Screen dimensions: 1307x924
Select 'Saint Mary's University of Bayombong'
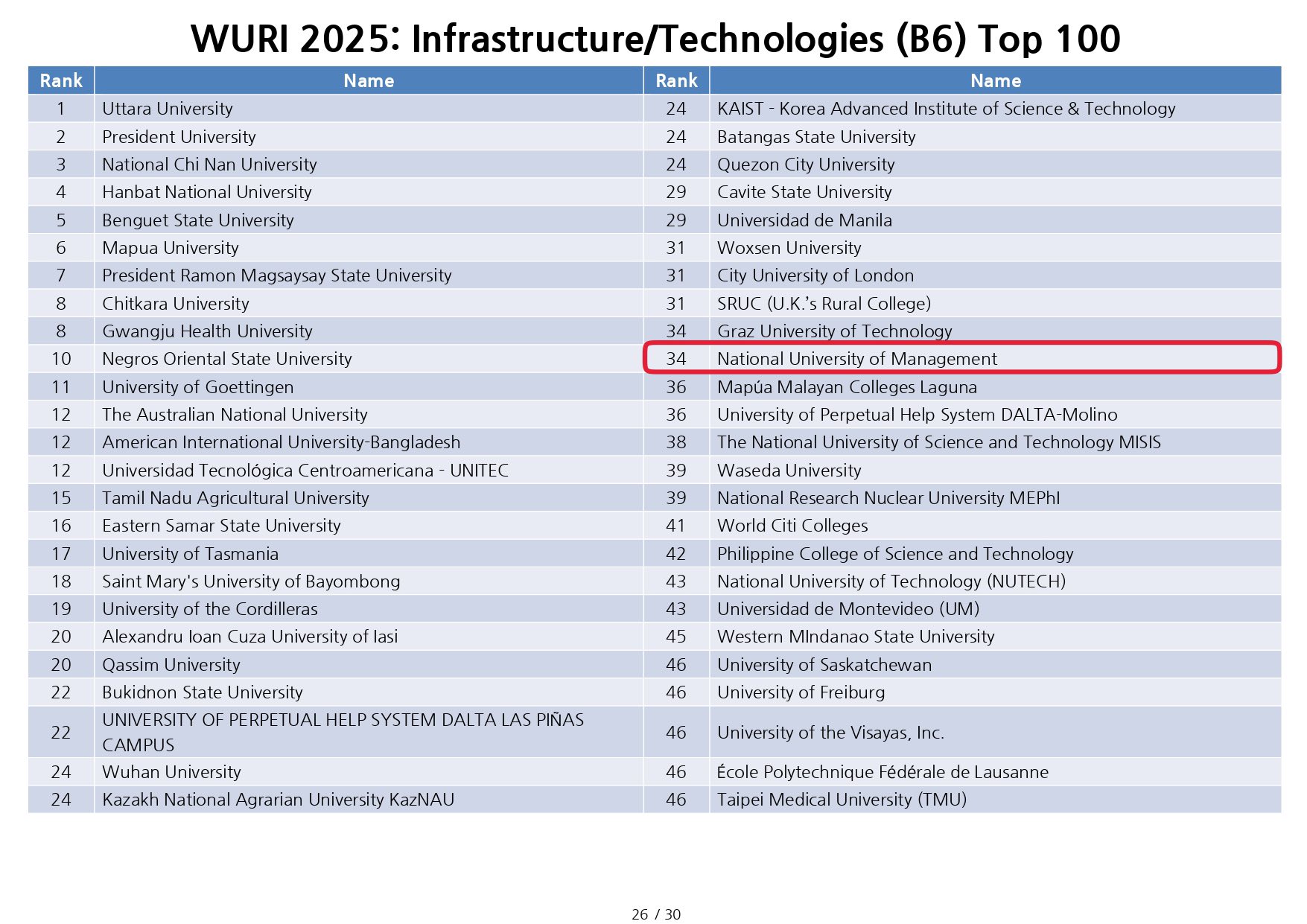pos(252,582)
